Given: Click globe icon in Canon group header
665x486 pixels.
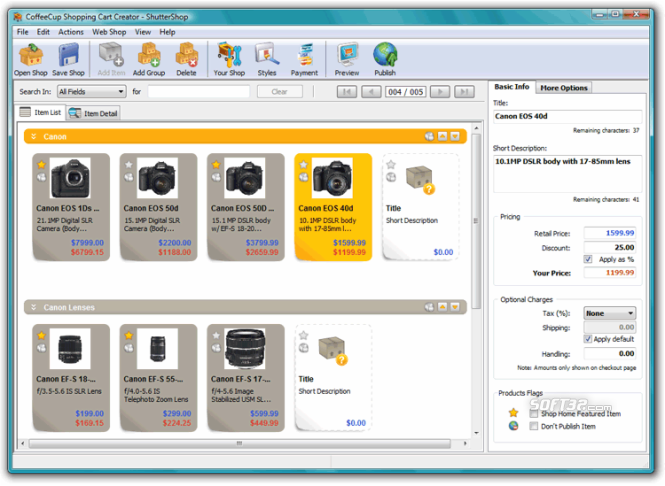Looking at the screenshot, I should pos(429,136).
